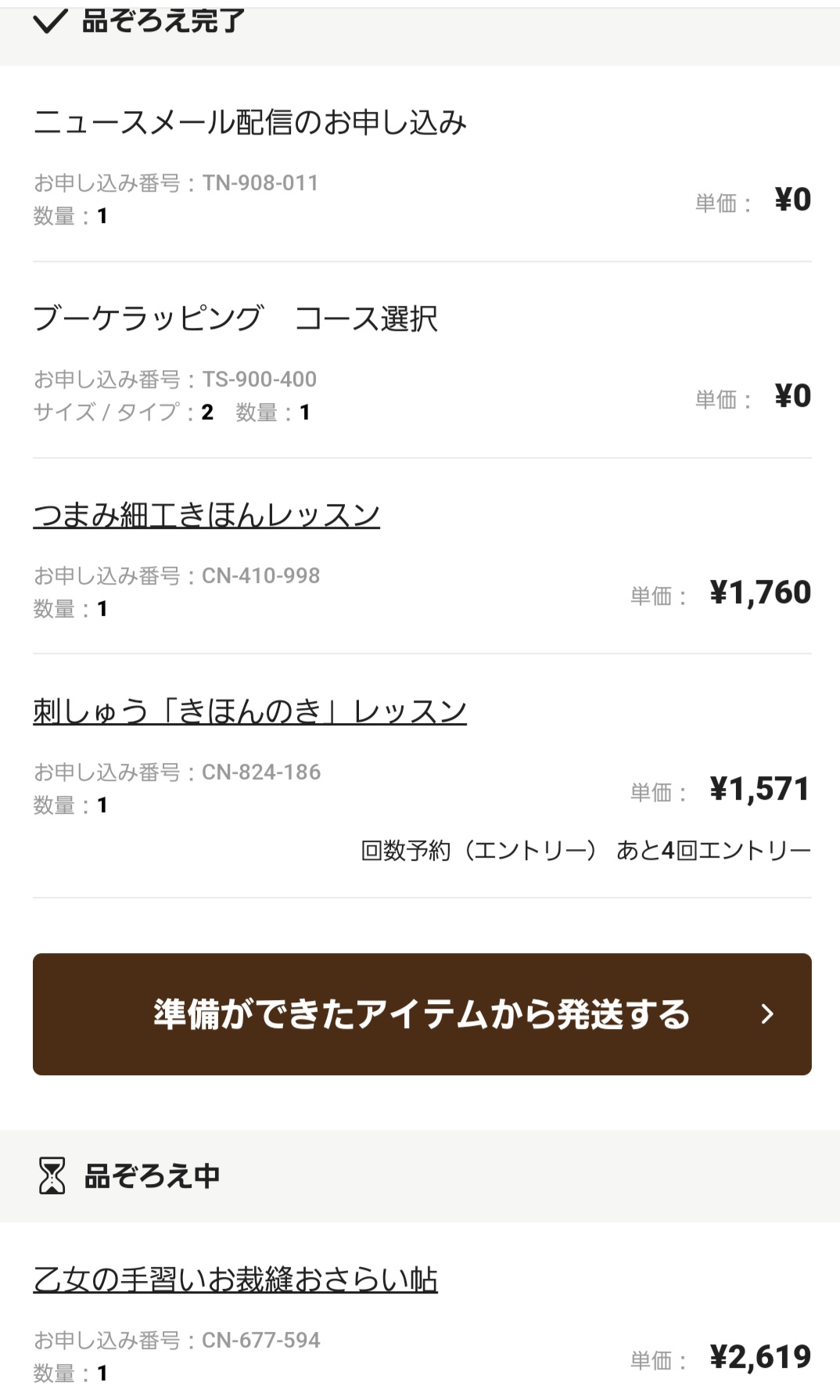Click the ¥2,619 unit price
840x1400 pixels.
click(759, 1358)
